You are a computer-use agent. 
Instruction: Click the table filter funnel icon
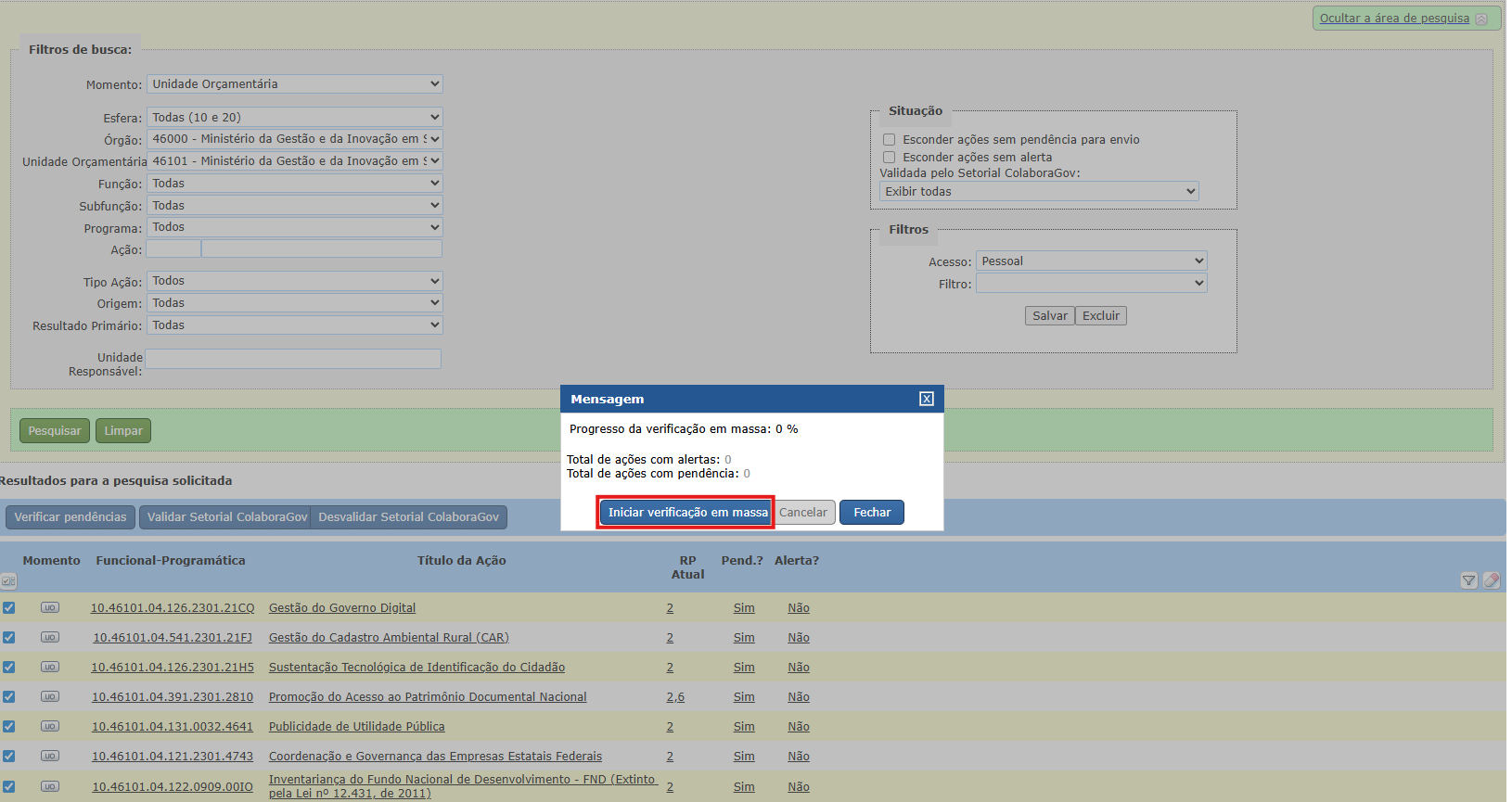coord(1468,580)
